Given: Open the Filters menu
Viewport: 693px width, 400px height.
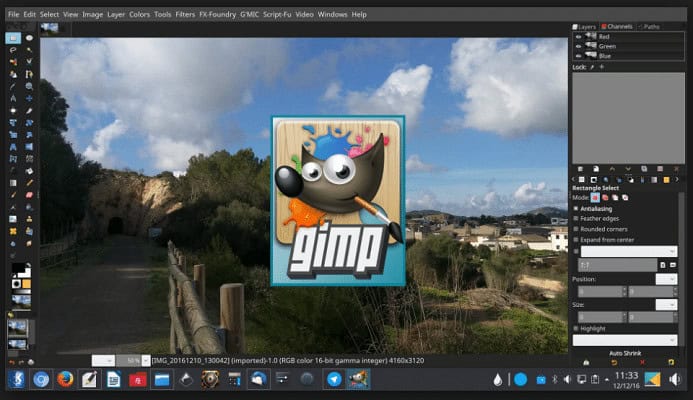Looking at the screenshot, I should coord(185,14).
